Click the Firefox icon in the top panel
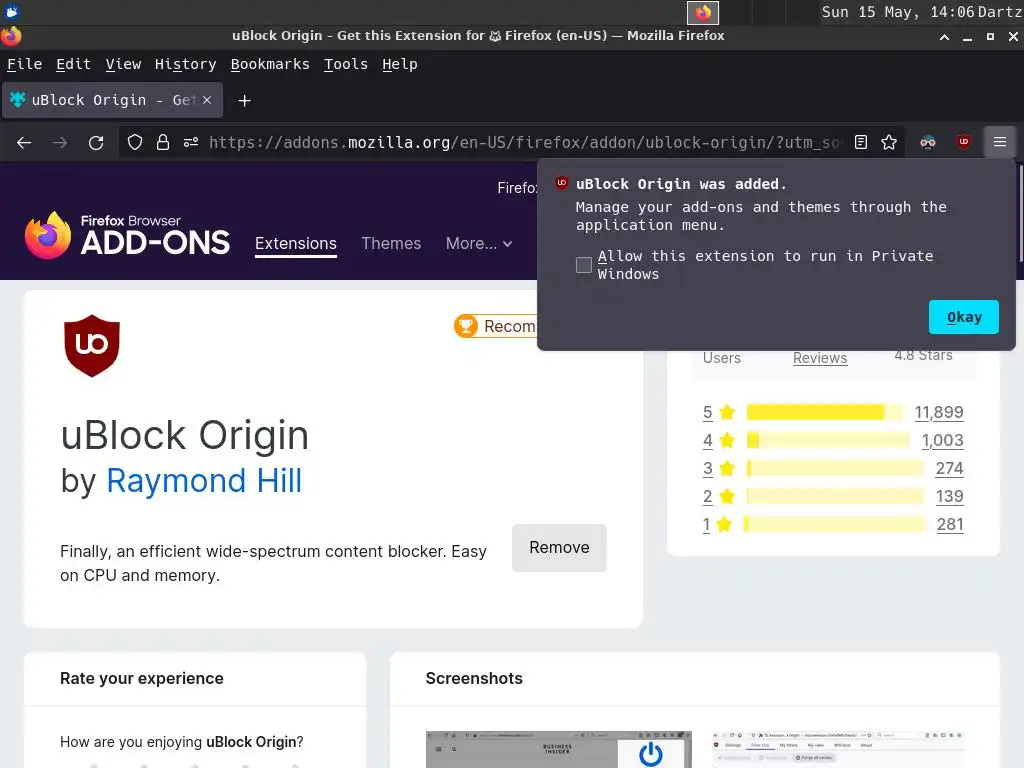This screenshot has width=1024, height=768. 703,12
